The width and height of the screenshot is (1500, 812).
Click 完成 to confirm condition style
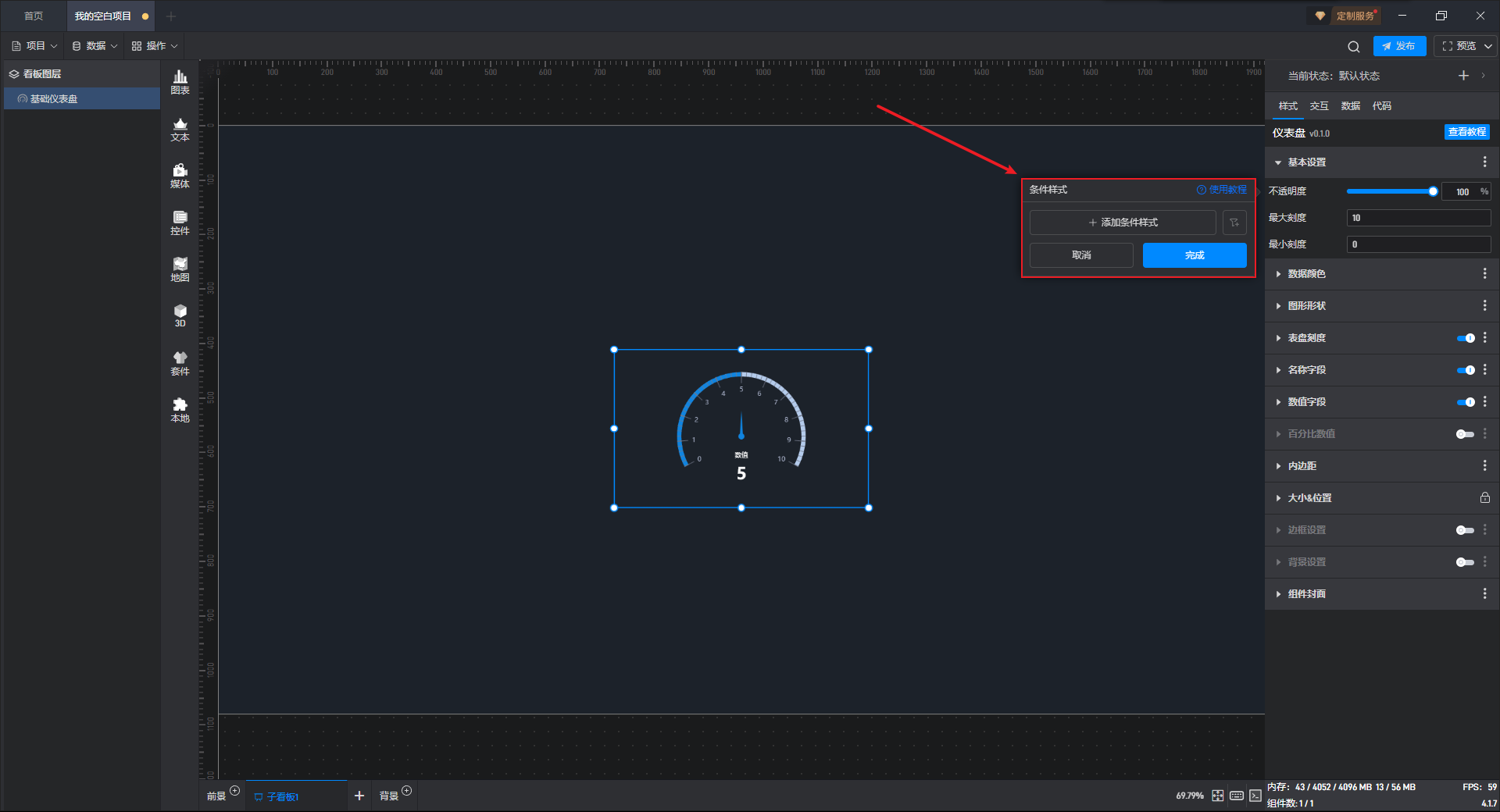[1195, 255]
